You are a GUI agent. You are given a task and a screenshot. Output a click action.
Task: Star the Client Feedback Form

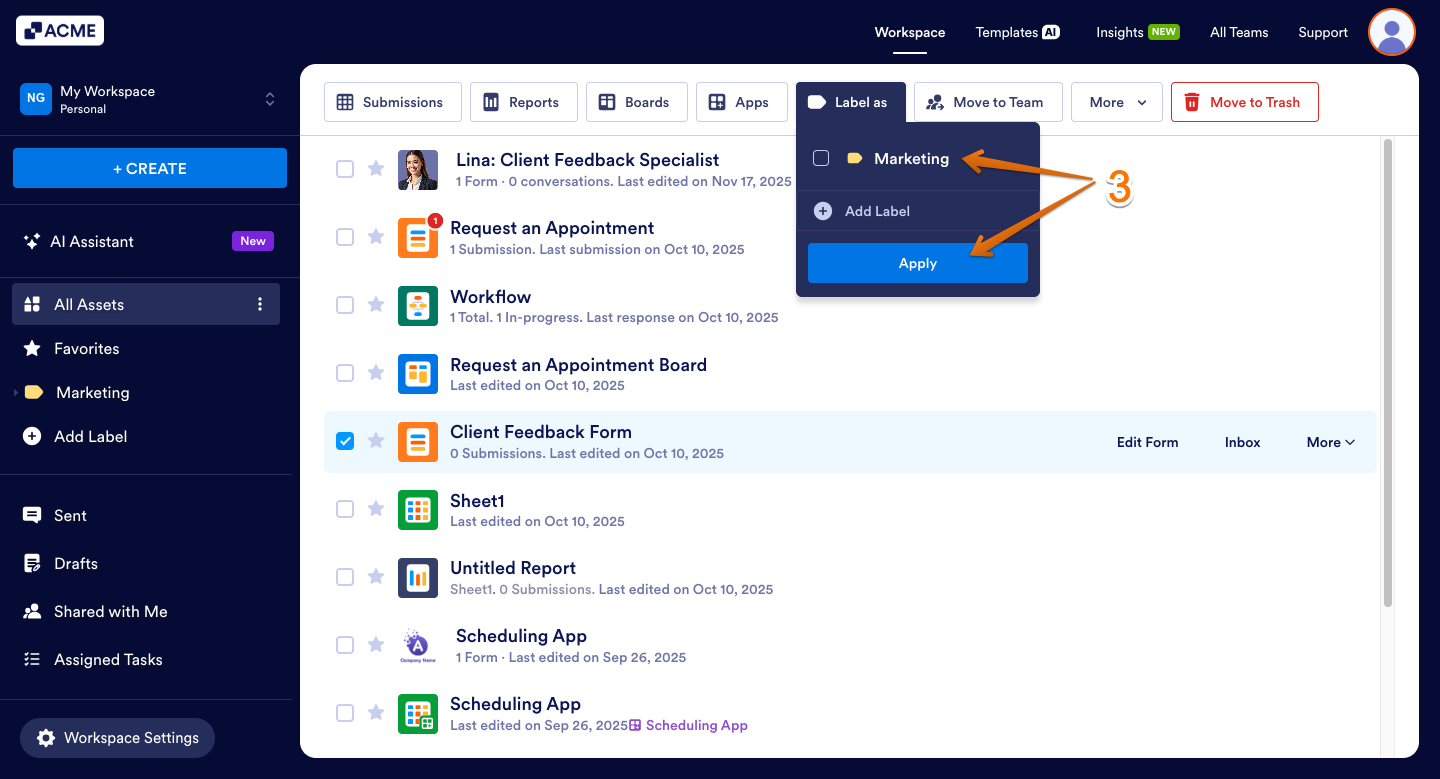(x=376, y=441)
